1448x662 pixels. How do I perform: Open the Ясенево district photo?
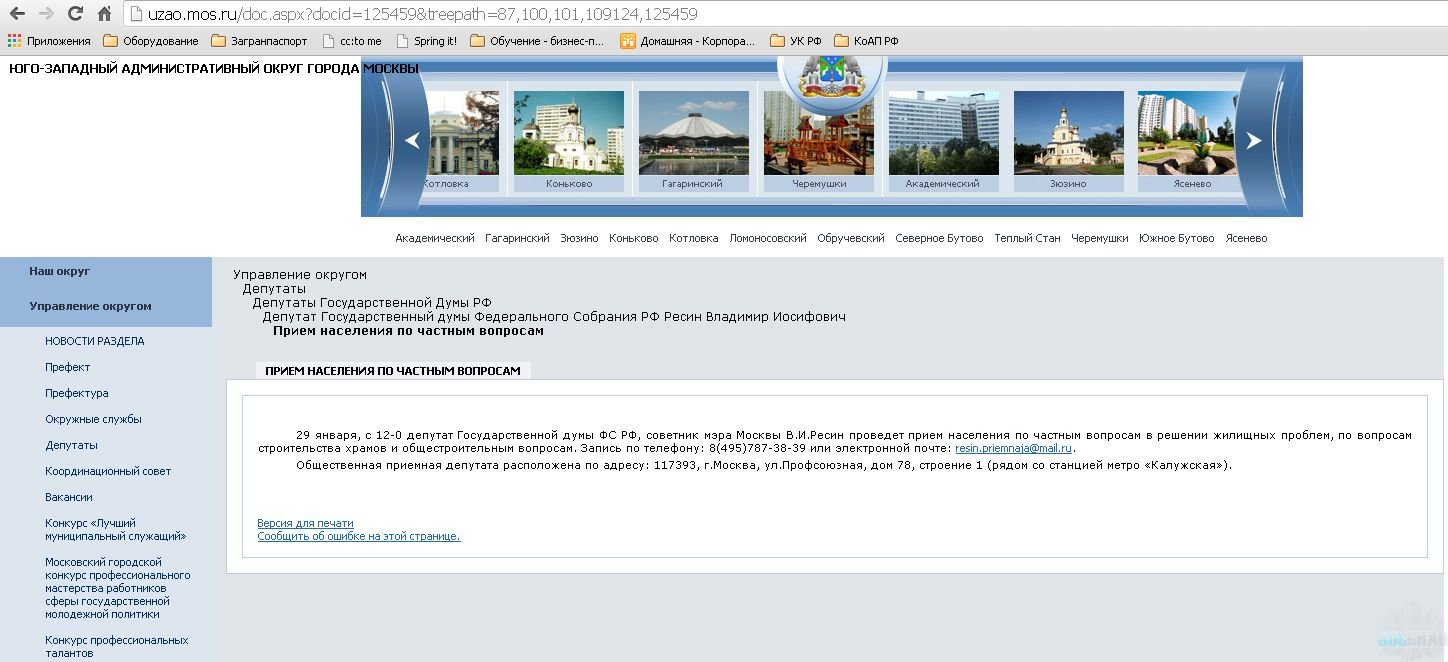click(1187, 133)
